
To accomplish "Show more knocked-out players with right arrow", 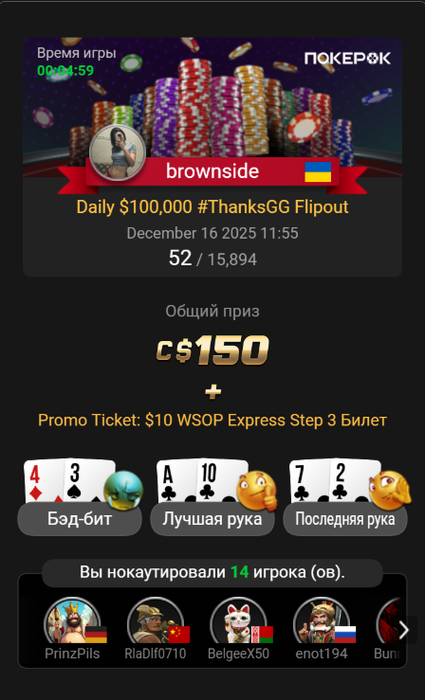I will (404, 630).
